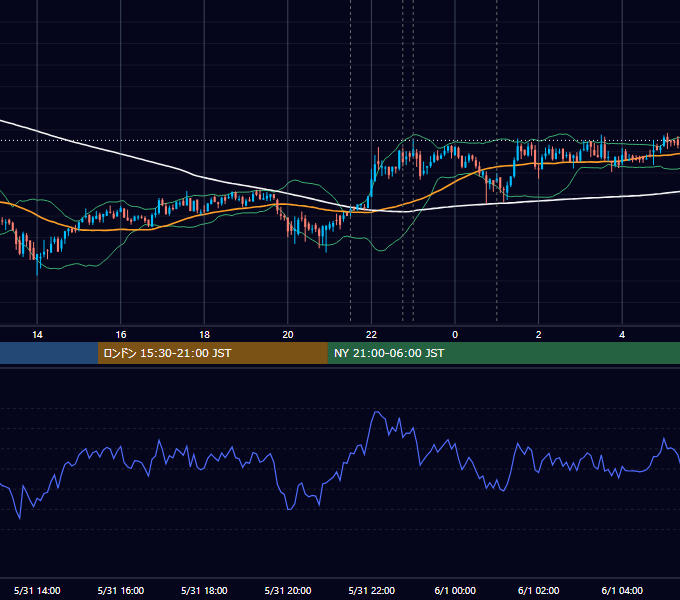Click the ロンドン 15:30-21:00 JST session bar
The width and height of the screenshot is (680, 600).
(x=212, y=353)
